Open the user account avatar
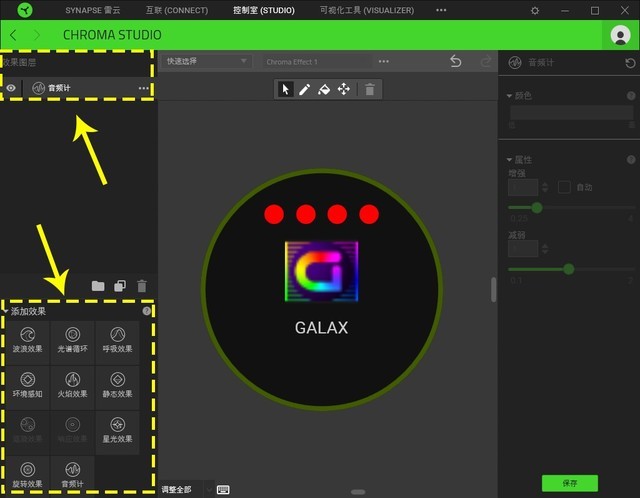640x498 pixels. tap(620, 35)
